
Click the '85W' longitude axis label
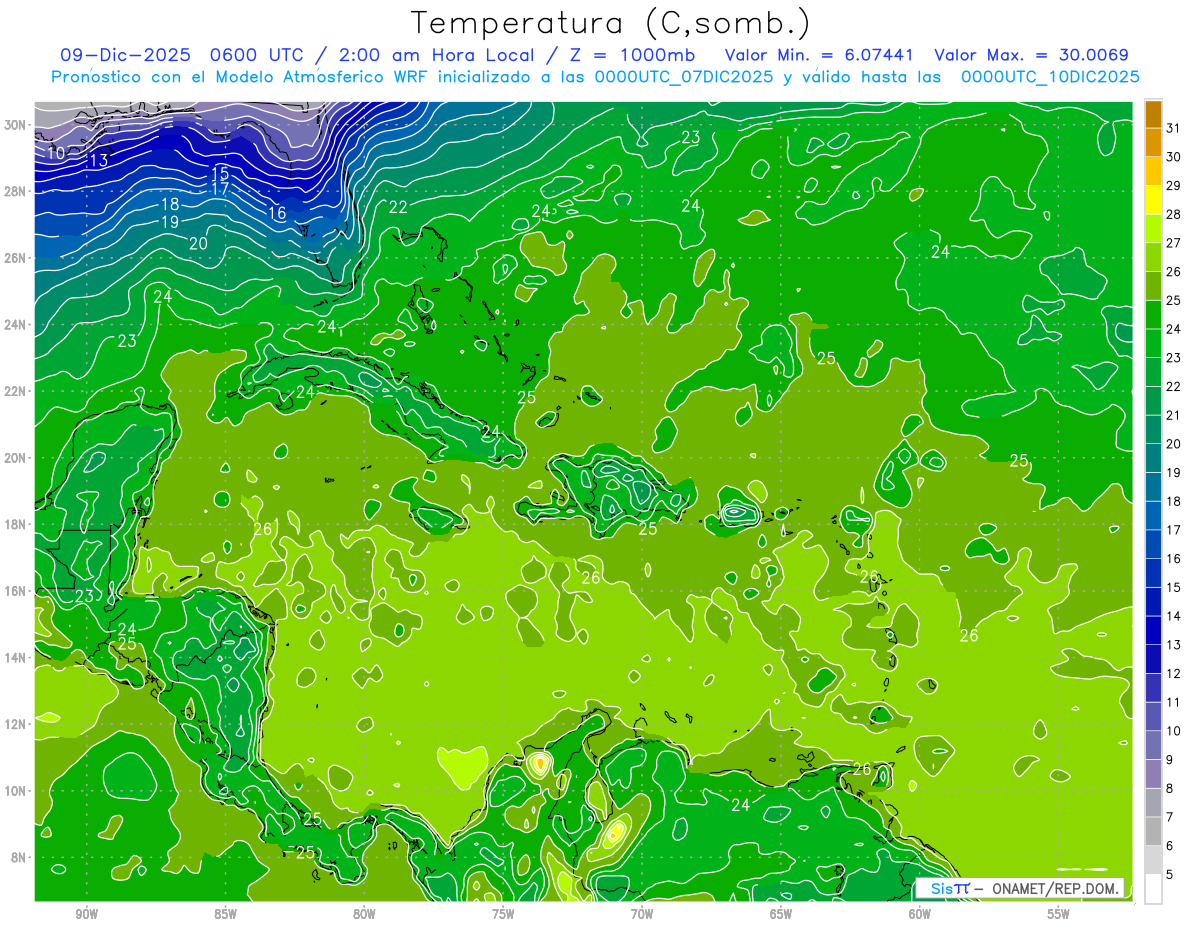[225, 914]
